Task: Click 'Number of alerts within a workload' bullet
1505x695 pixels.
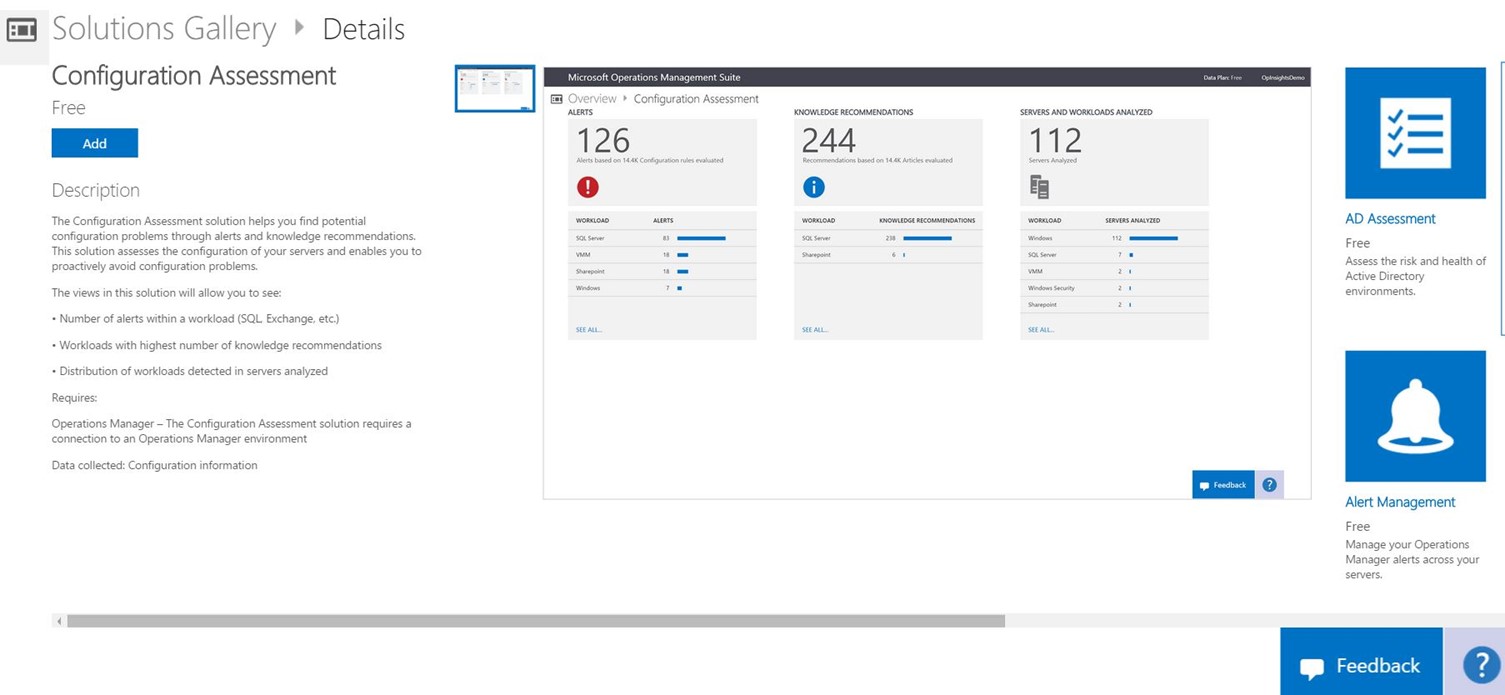Action: pyautogui.click(x=196, y=319)
